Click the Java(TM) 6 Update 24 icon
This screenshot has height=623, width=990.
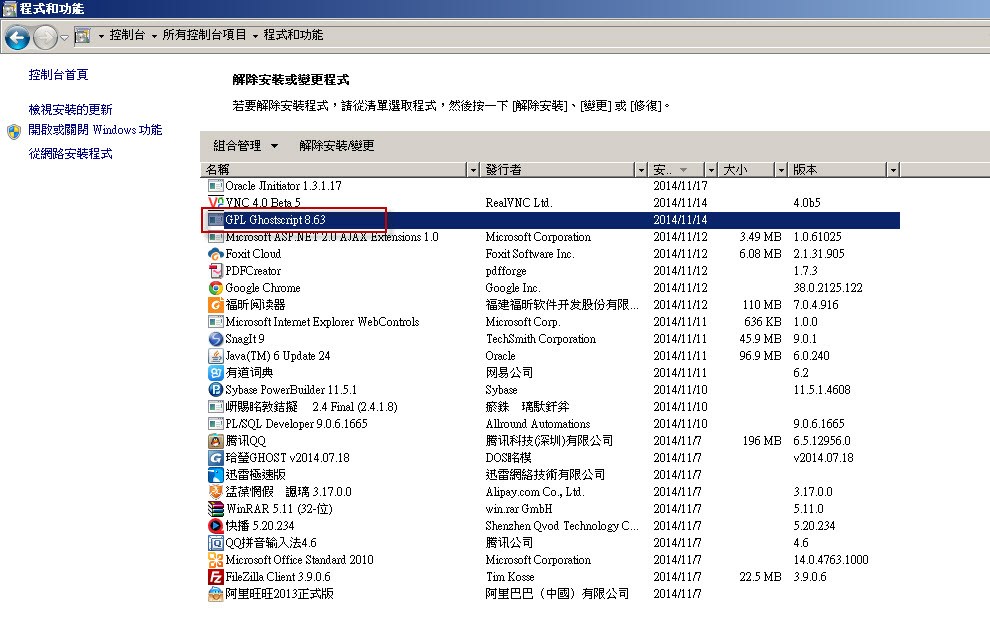tap(215, 356)
